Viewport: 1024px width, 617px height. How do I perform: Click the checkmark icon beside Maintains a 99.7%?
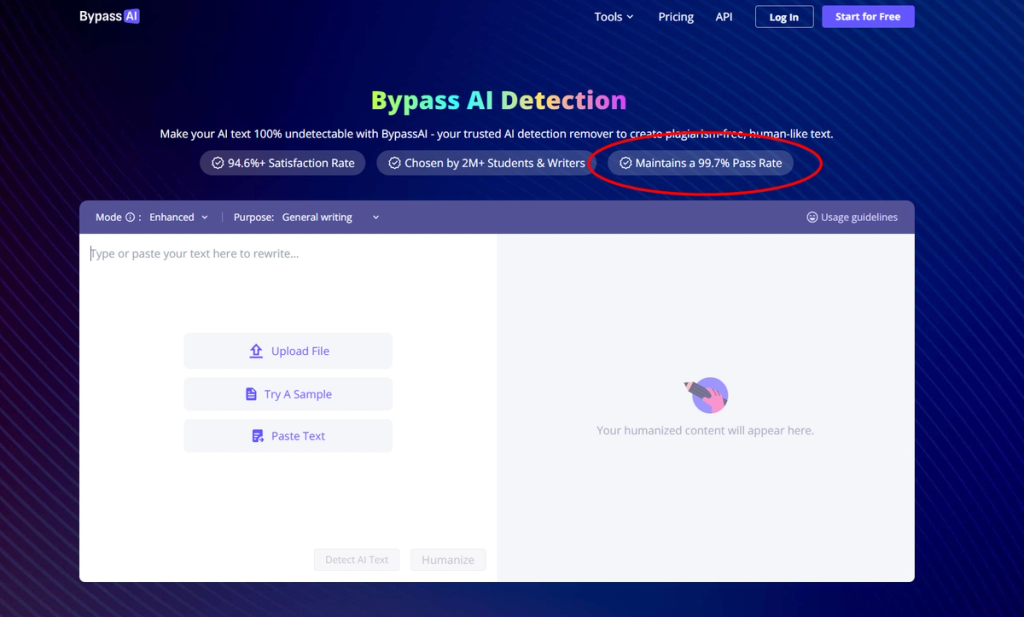click(x=626, y=163)
